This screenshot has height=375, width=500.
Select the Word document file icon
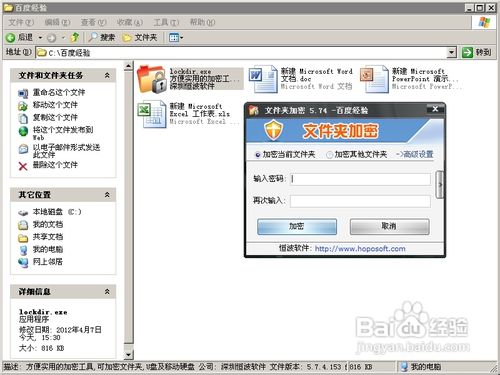tap(263, 79)
